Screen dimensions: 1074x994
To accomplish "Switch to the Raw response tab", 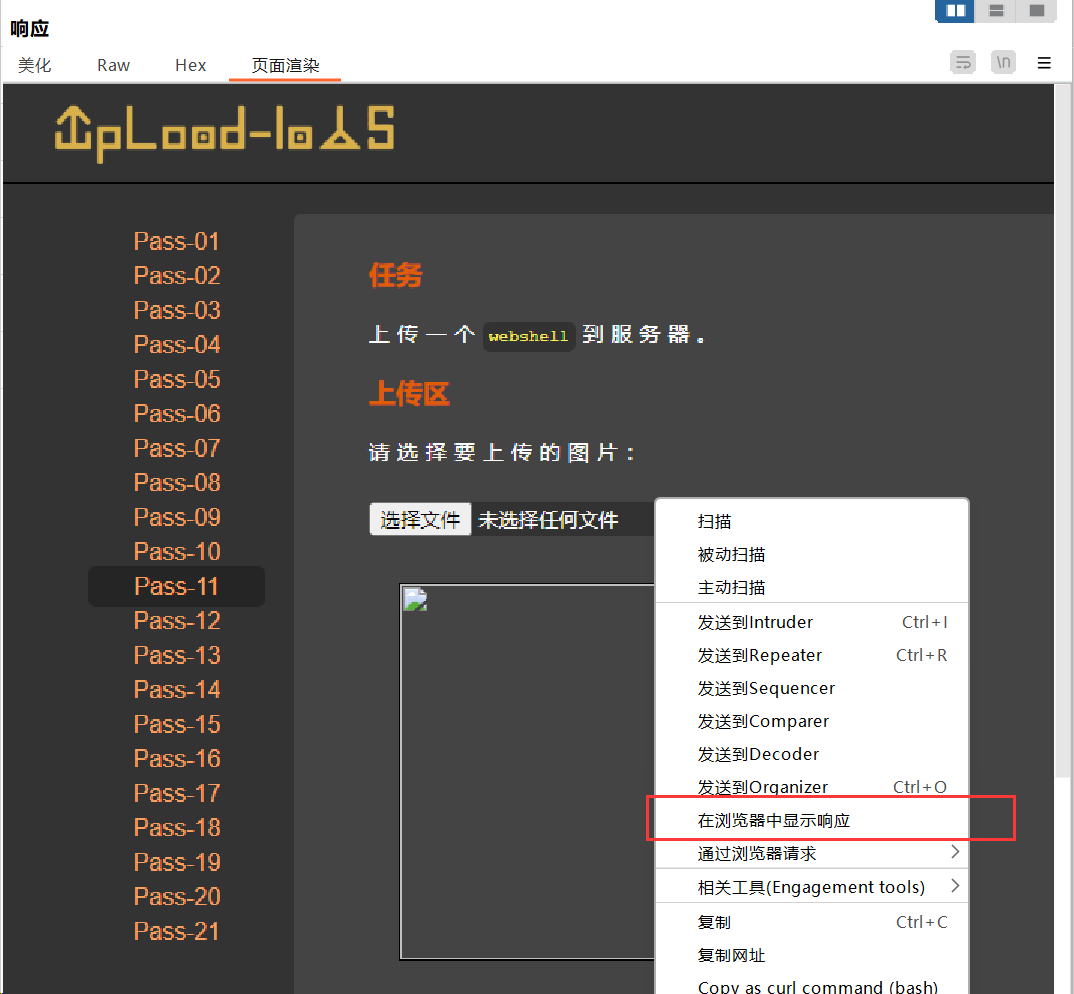I will (113, 65).
